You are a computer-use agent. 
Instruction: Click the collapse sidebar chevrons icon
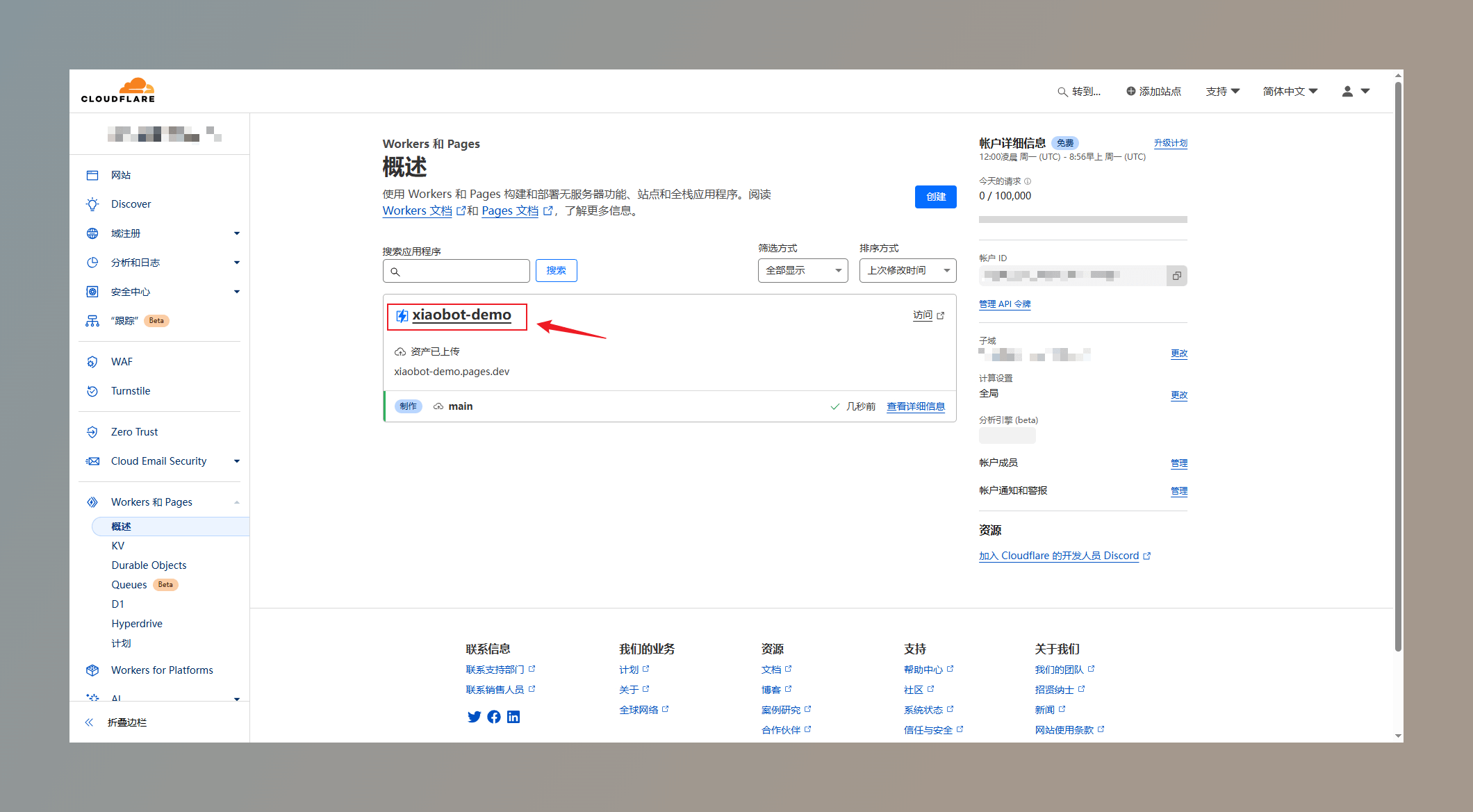point(89,722)
